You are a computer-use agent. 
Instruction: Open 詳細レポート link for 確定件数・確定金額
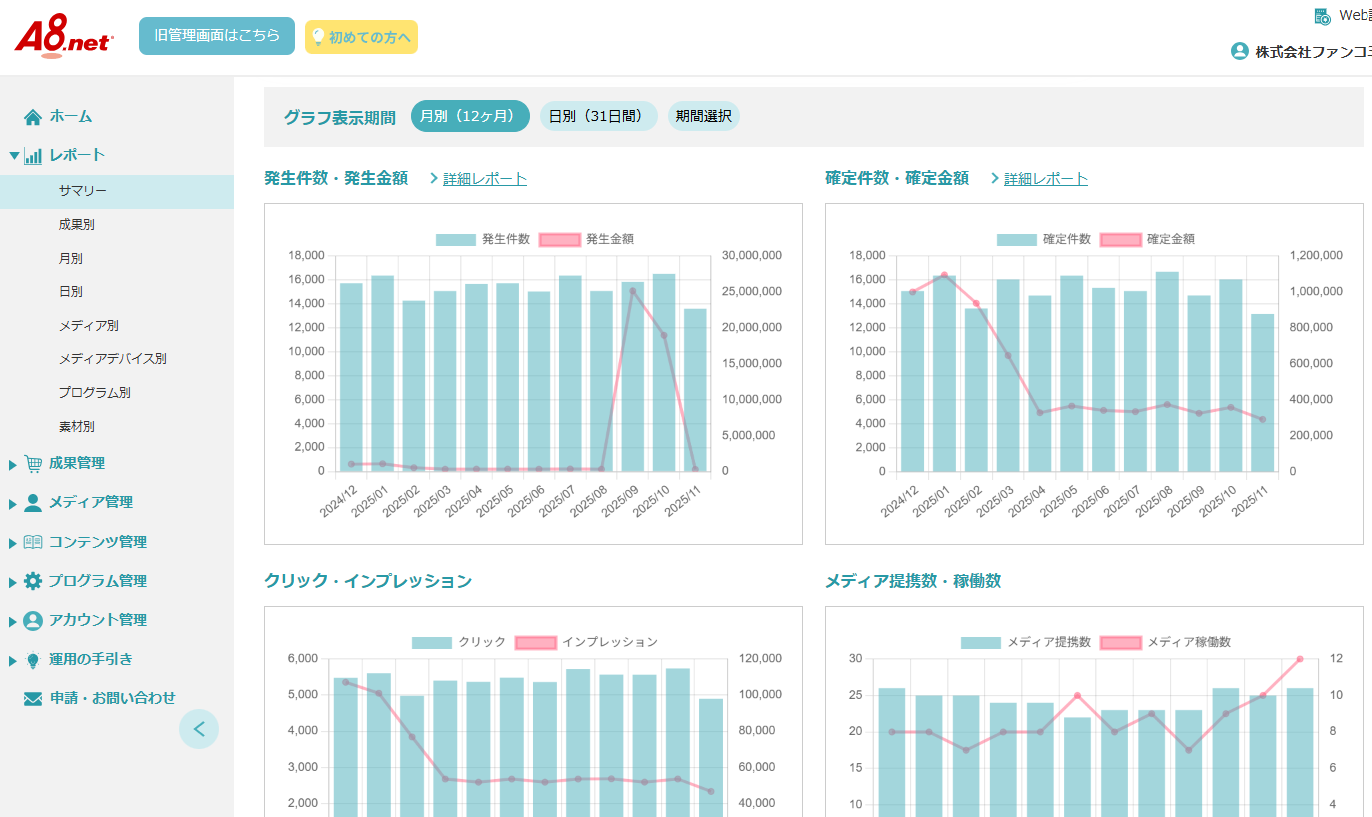1045,179
